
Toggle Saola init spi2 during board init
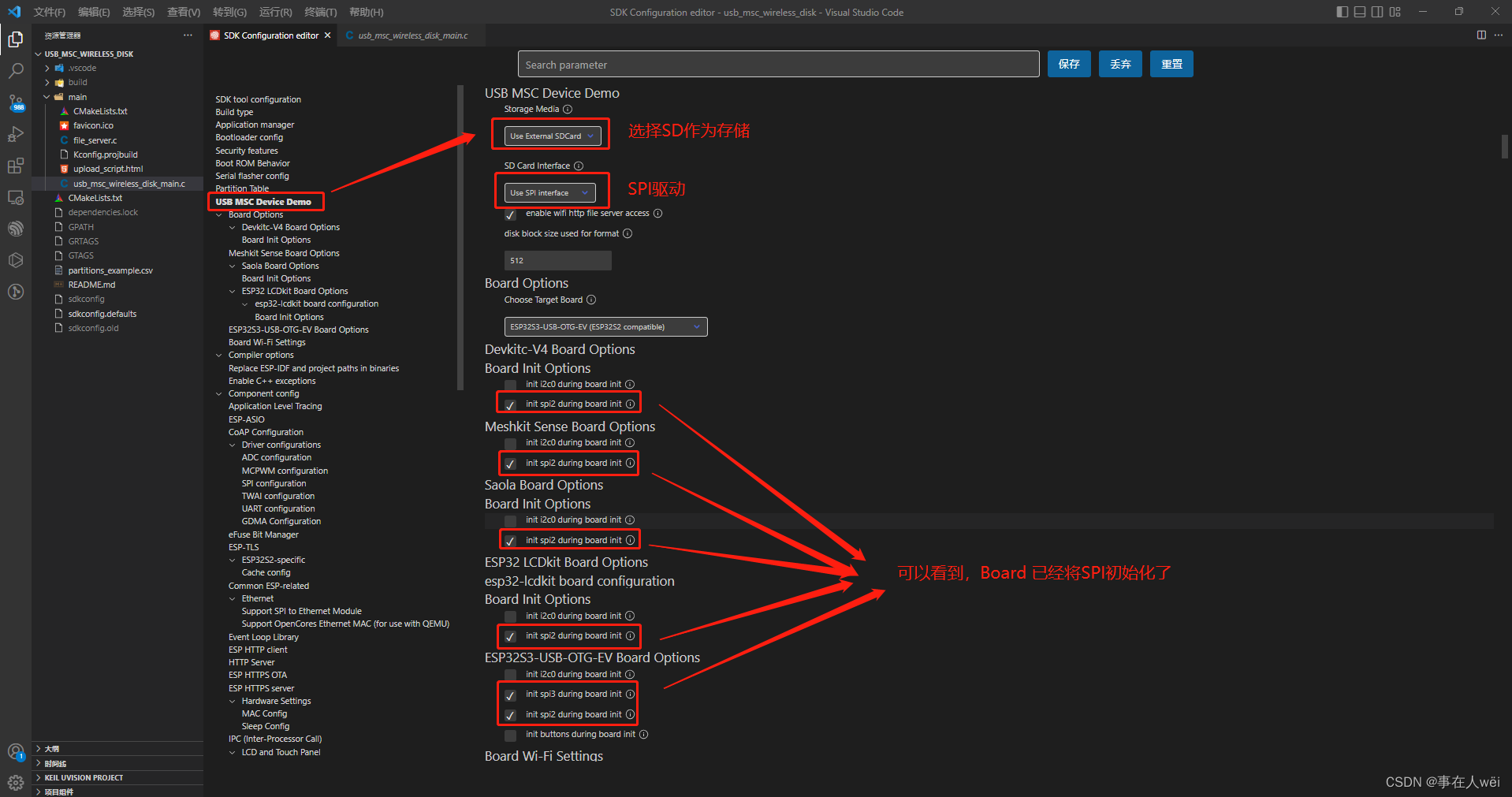coord(510,541)
